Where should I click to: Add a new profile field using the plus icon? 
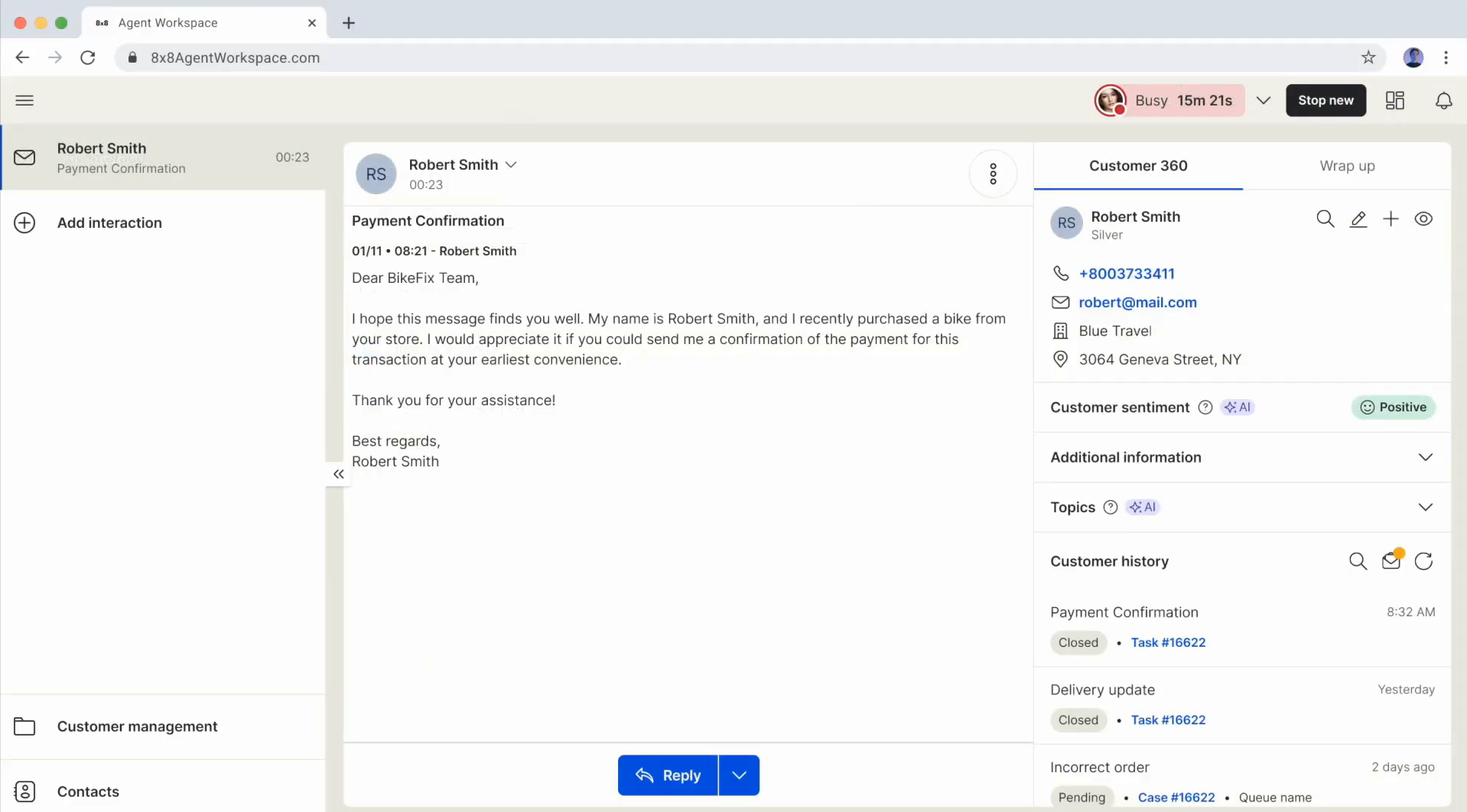[x=1391, y=219]
